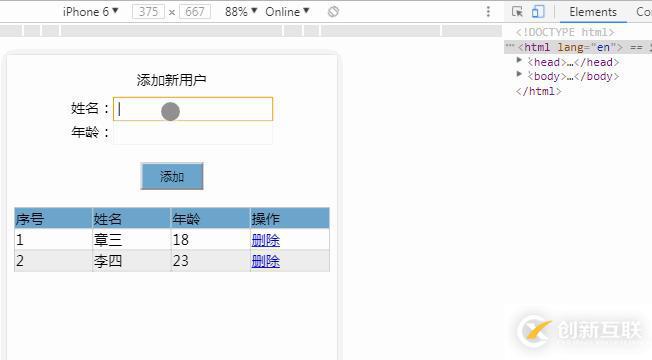
Task: Focus the 姓名 input field
Action: click(x=193, y=109)
